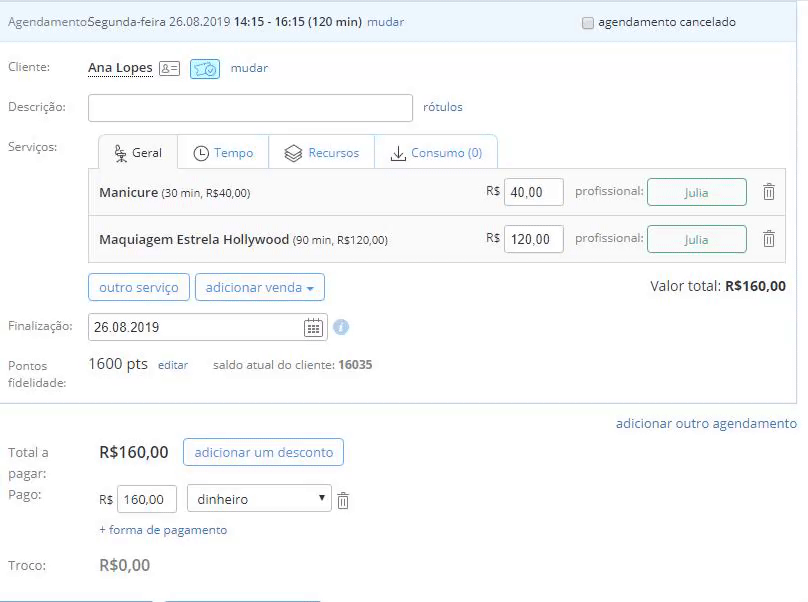The width and height of the screenshot is (808, 602).
Task: Toggle the agendamento cancelado checkbox
Action: [x=587, y=23]
